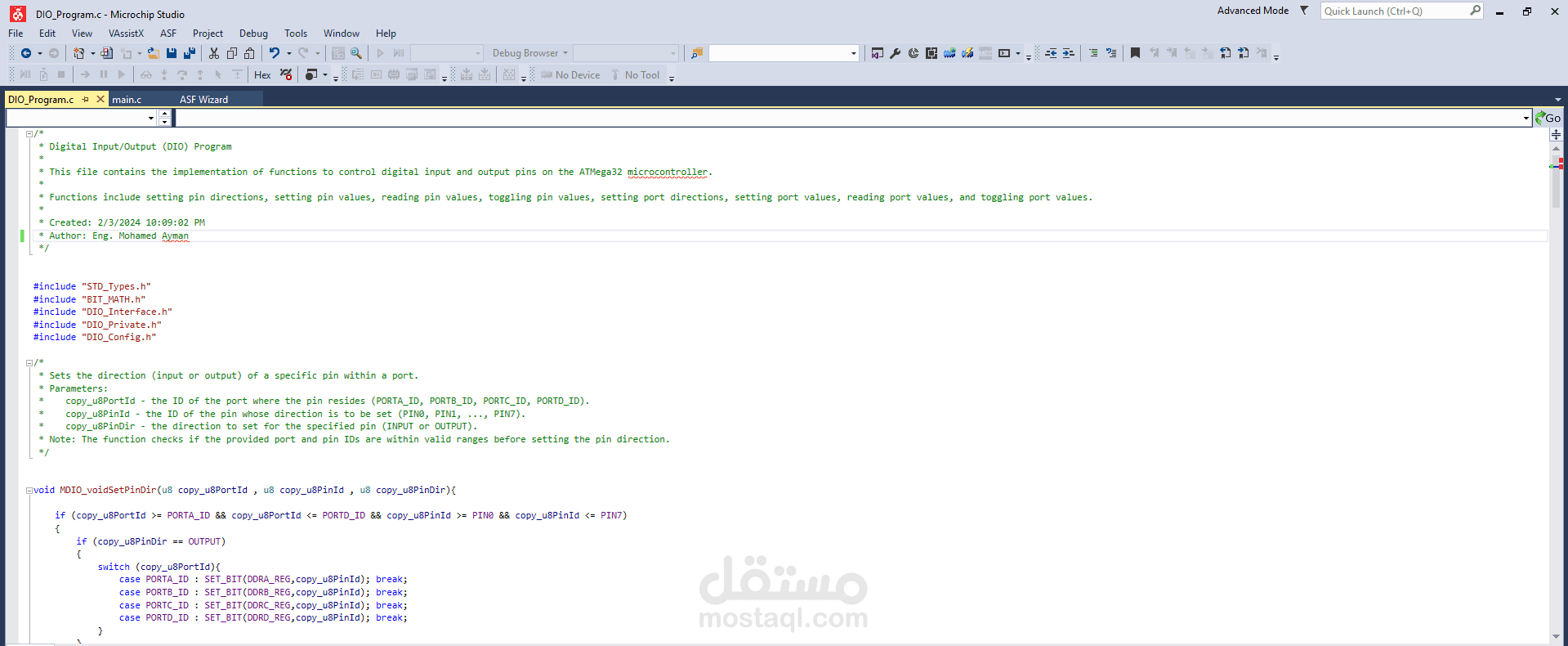The height and width of the screenshot is (646, 1568).
Task: Open Solution Explorer from the toolbar icon
Action: click(878, 53)
